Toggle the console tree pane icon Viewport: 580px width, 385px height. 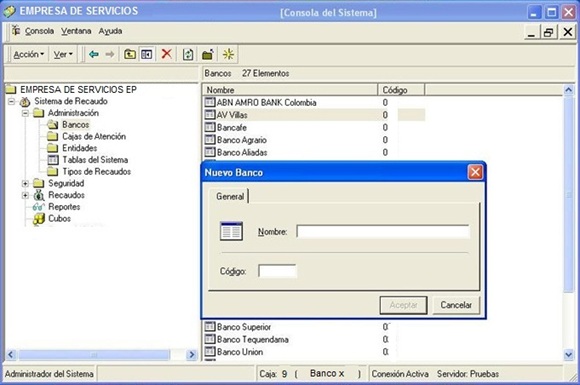point(146,54)
